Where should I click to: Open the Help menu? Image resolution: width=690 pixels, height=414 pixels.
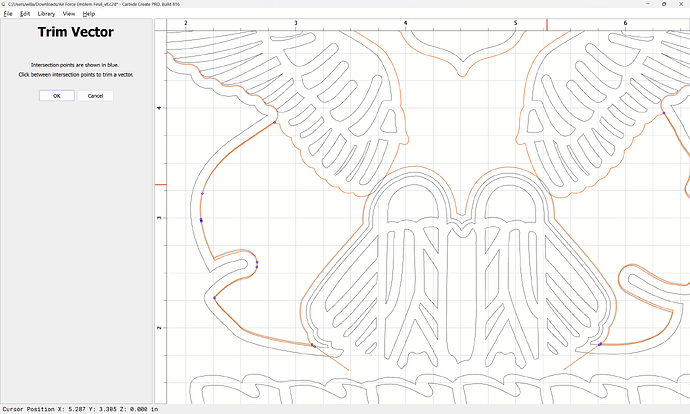click(x=88, y=14)
